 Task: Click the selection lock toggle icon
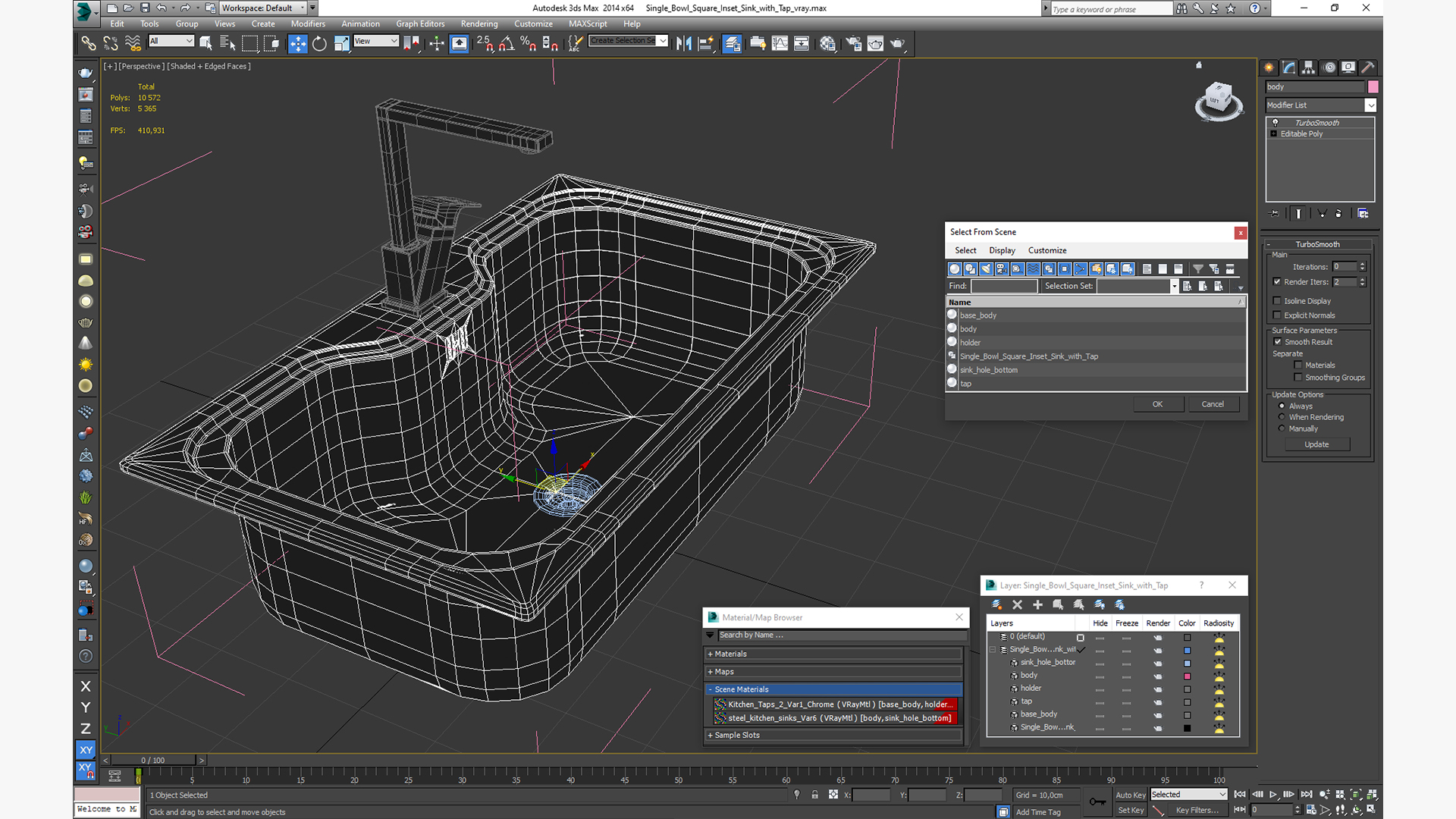pyautogui.click(x=814, y=795)
